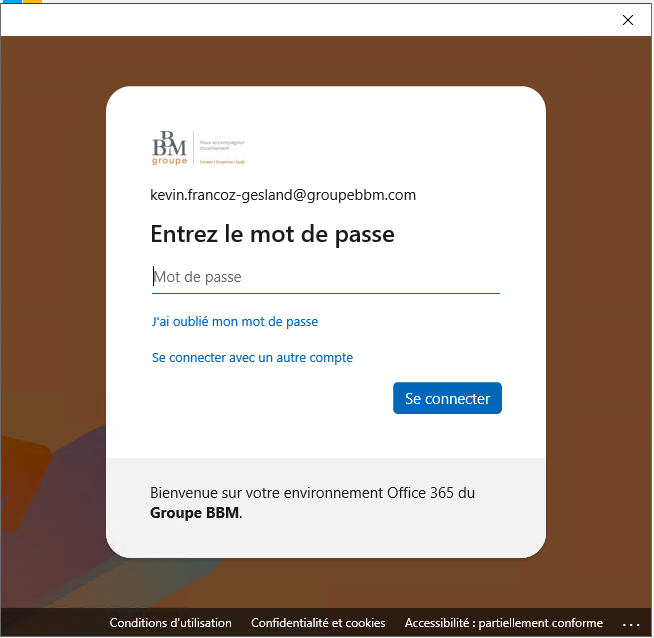Click the small tagline beside the BBM logo

tap(222, 146)
